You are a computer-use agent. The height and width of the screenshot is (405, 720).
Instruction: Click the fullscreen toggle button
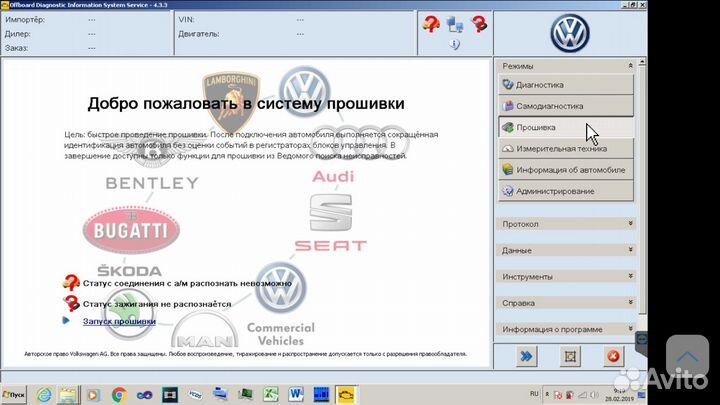(x=570, y=356)
